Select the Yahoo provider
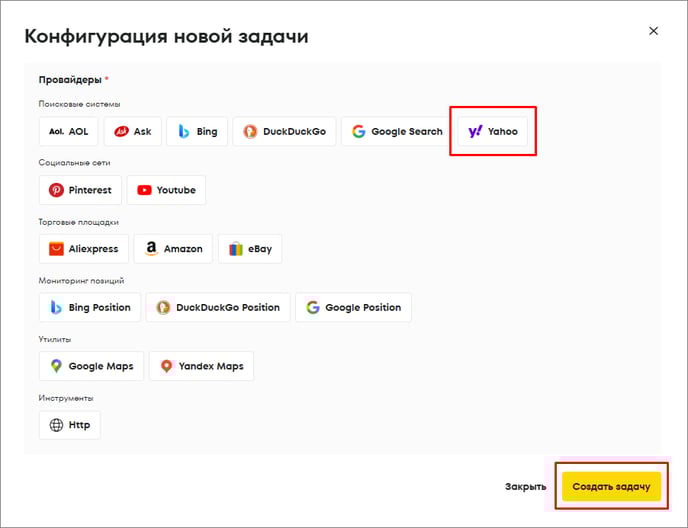688x528 pixels. click(x=492, y=131)
